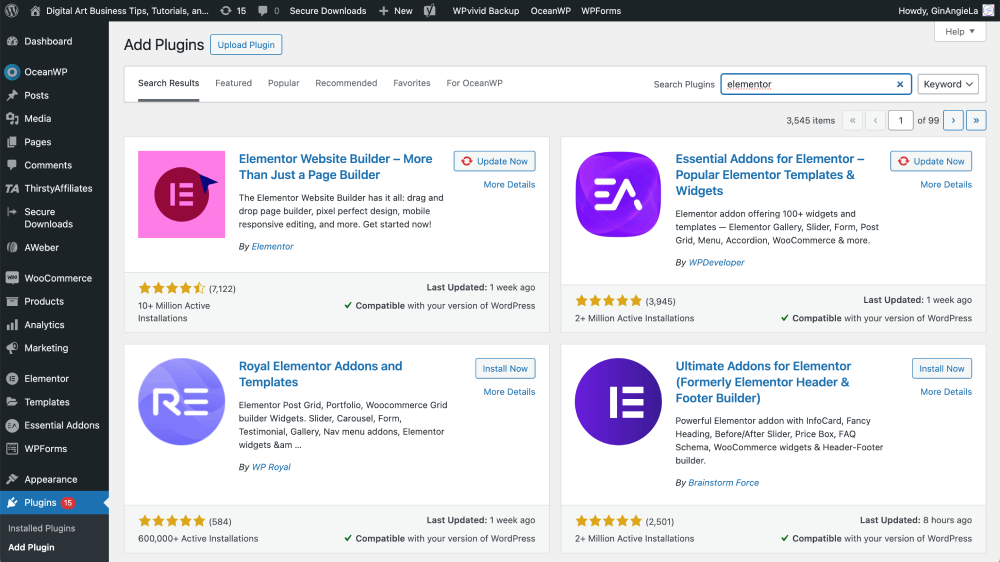Image resolution: width=1000 pixels, height=562 pixels.
Task: Open the WordPress logo menu
Action: pos(11,11)
